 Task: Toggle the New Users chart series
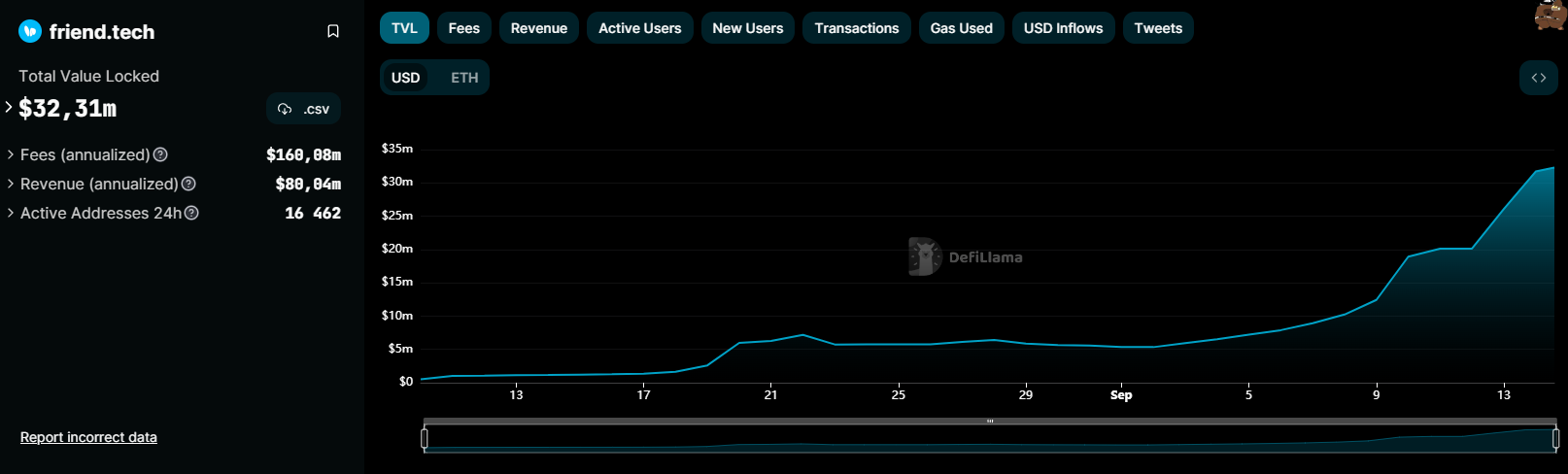click(x=748, y=28)
